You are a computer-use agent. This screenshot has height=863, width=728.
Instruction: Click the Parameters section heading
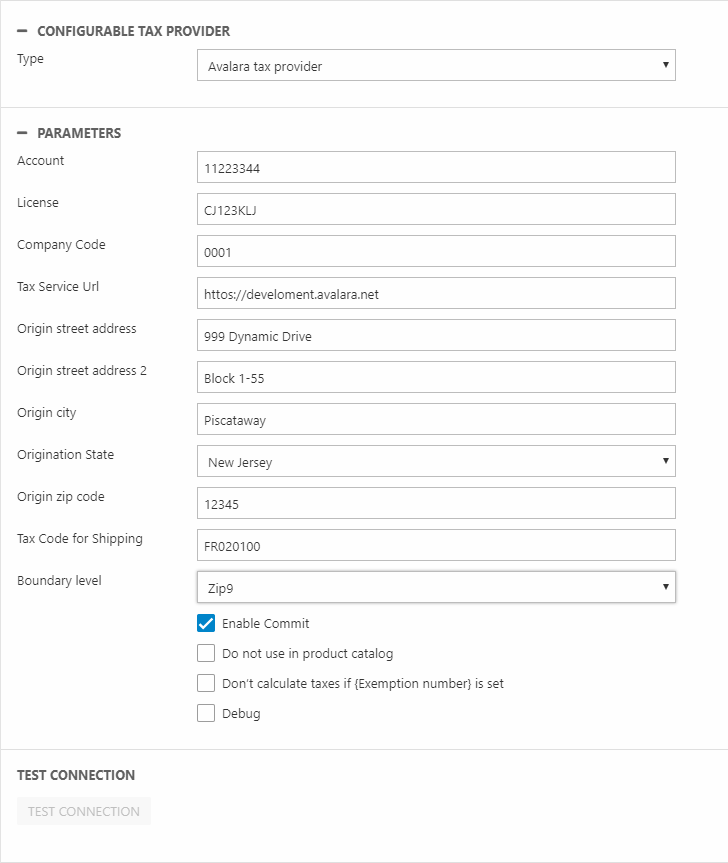pyautogui.click(x=79, y=133)
